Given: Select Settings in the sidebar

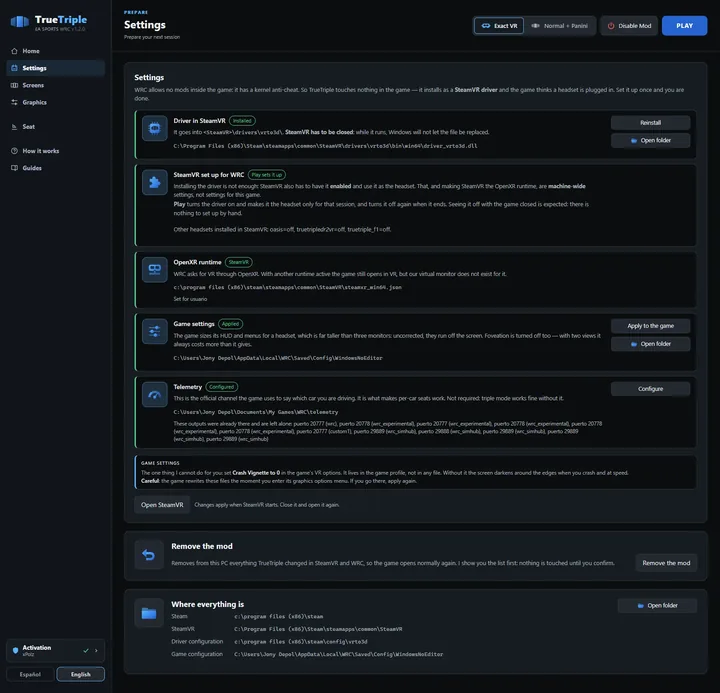Looking at the screenshot, I should click(x=56, y=68).
